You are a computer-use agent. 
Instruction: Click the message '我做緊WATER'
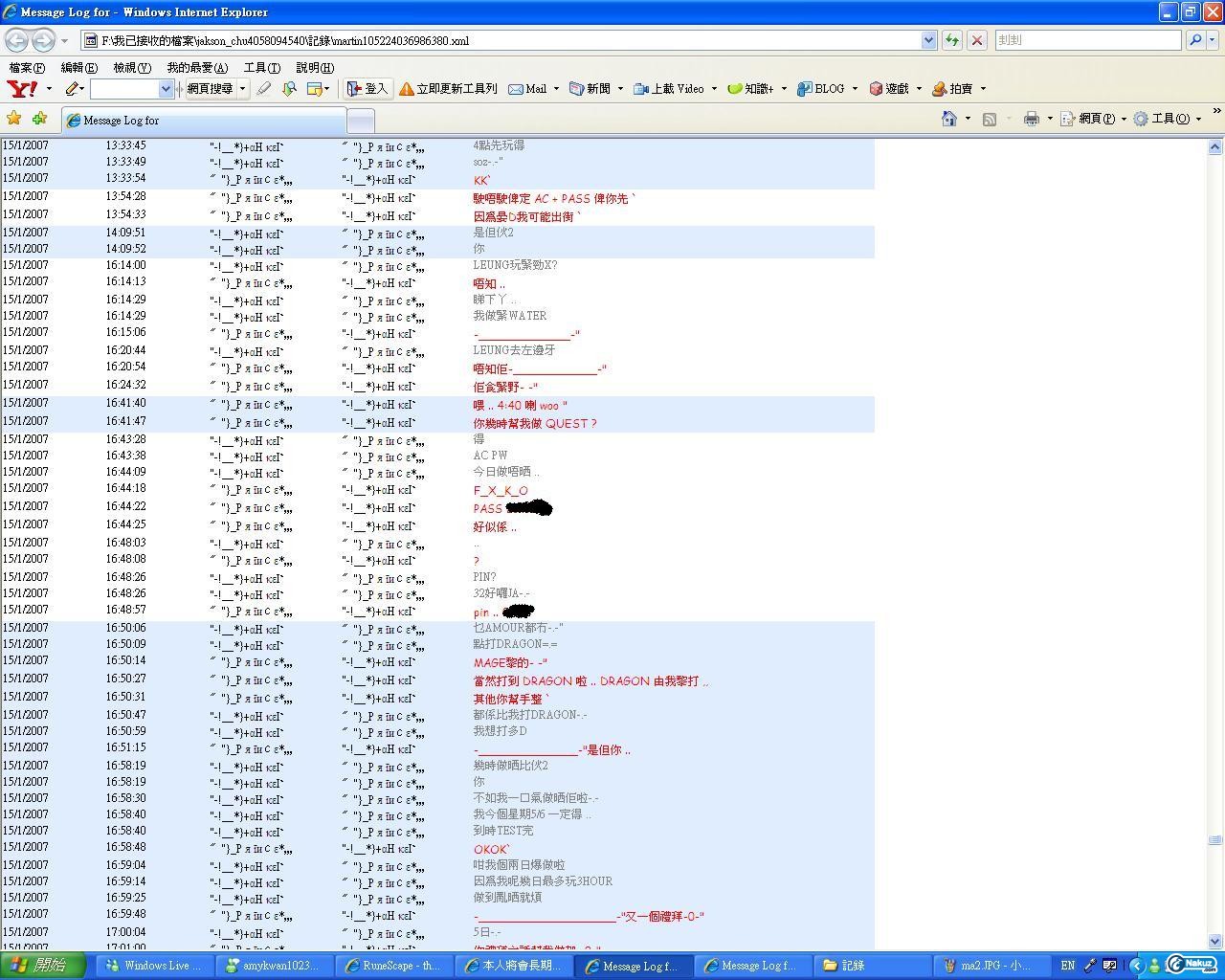tap(510, 316)
